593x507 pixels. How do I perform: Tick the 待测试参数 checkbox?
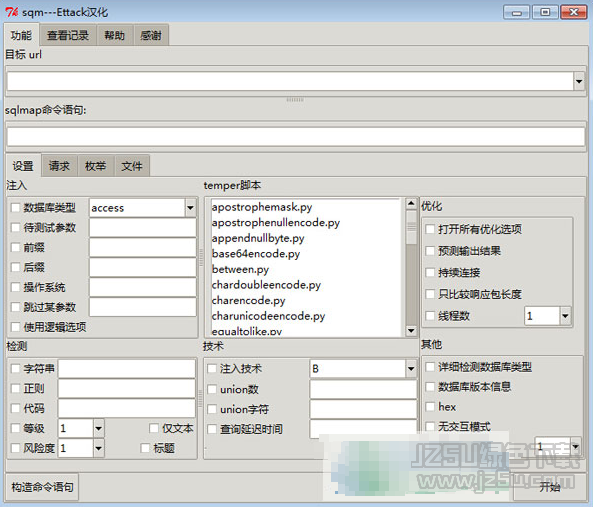16,228
